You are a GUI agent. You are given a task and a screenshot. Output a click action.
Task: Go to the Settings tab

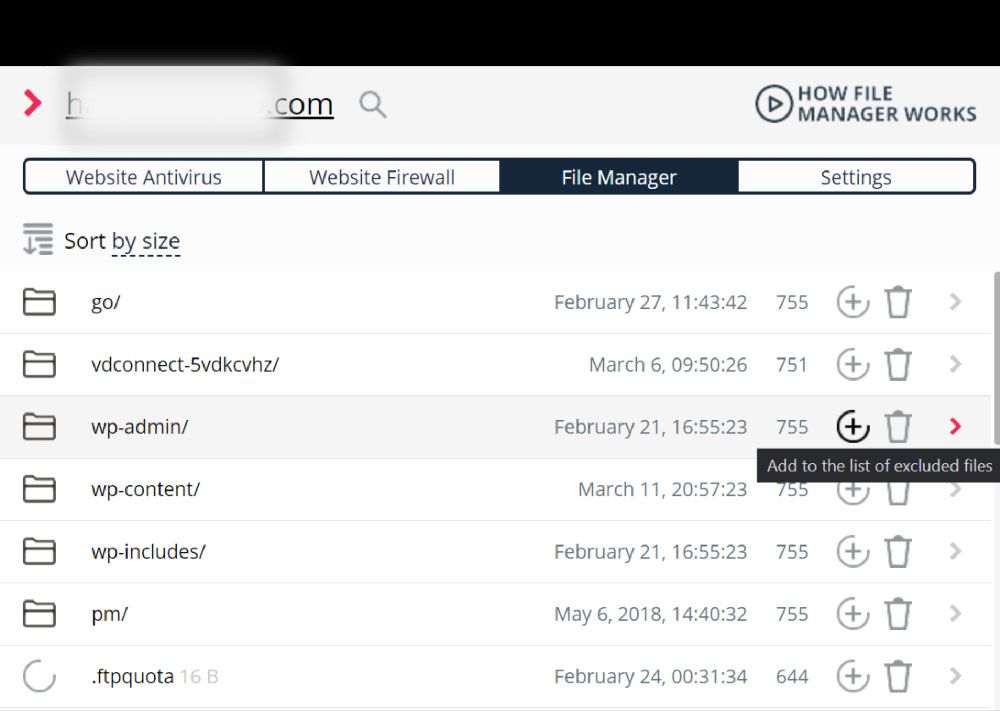855,178
